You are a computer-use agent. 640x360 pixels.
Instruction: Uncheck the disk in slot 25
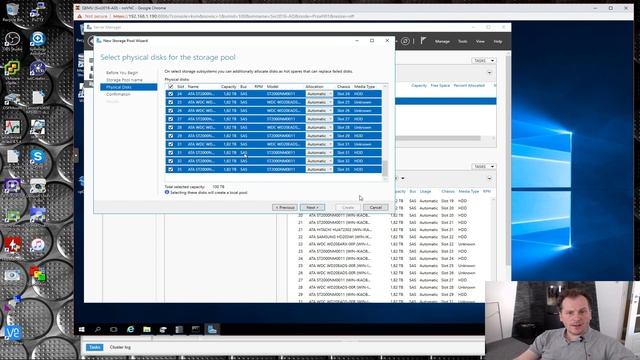pos(171,102)
